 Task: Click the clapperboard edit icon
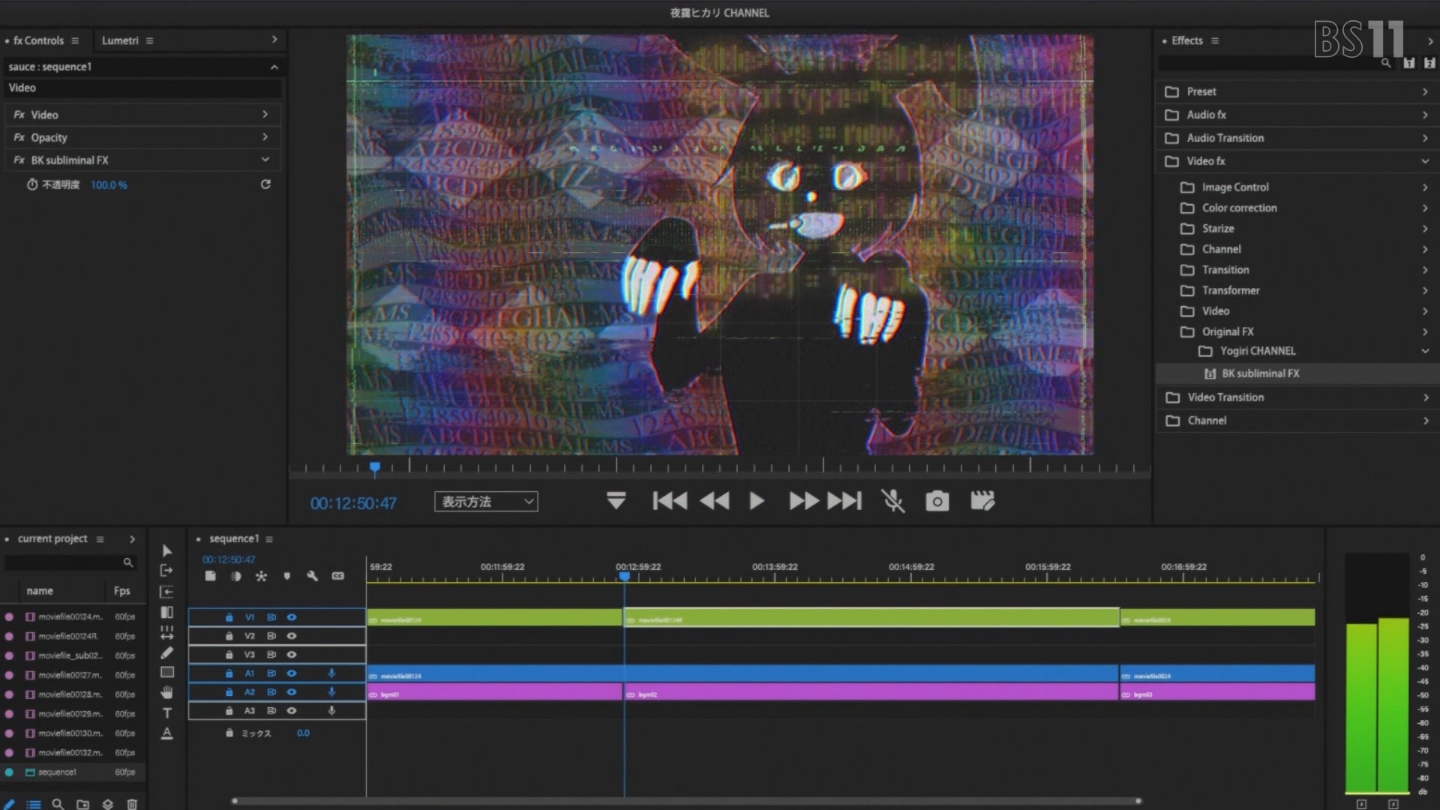point(982,501)
